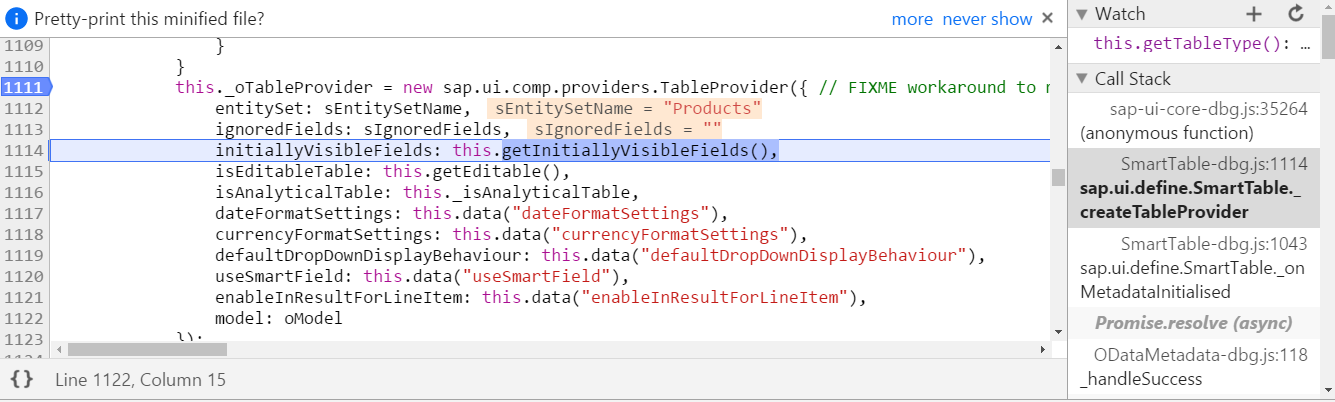Click the pretty-print curly braces icon
The width and height of the screenshot is (1335, 402).
22,379
